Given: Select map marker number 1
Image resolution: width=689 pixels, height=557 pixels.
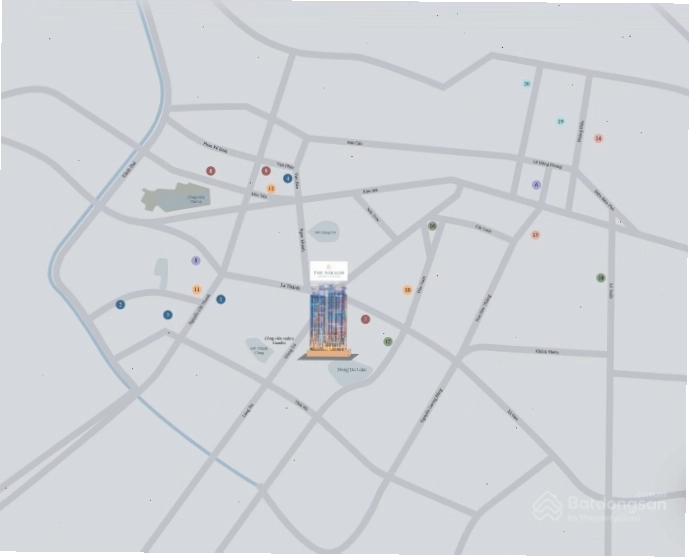Looking at the screenshot, I should point(221,299).
